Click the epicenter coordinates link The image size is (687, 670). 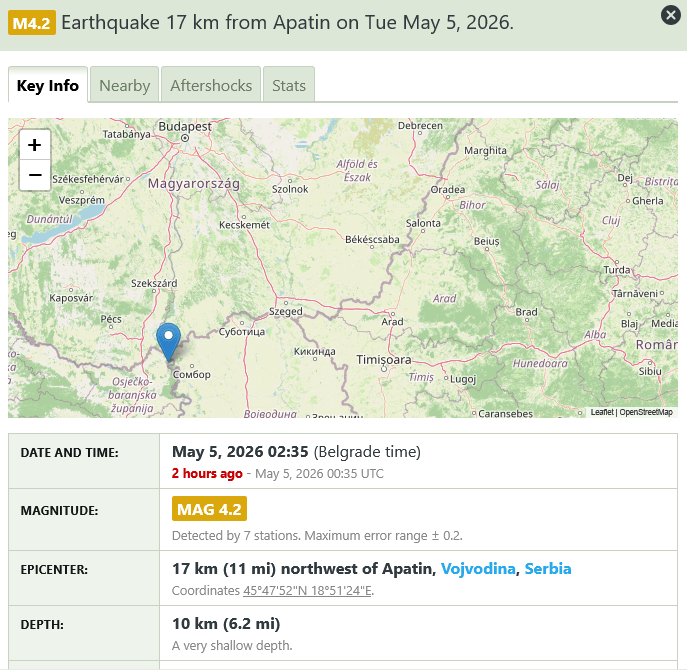[308, 591]
